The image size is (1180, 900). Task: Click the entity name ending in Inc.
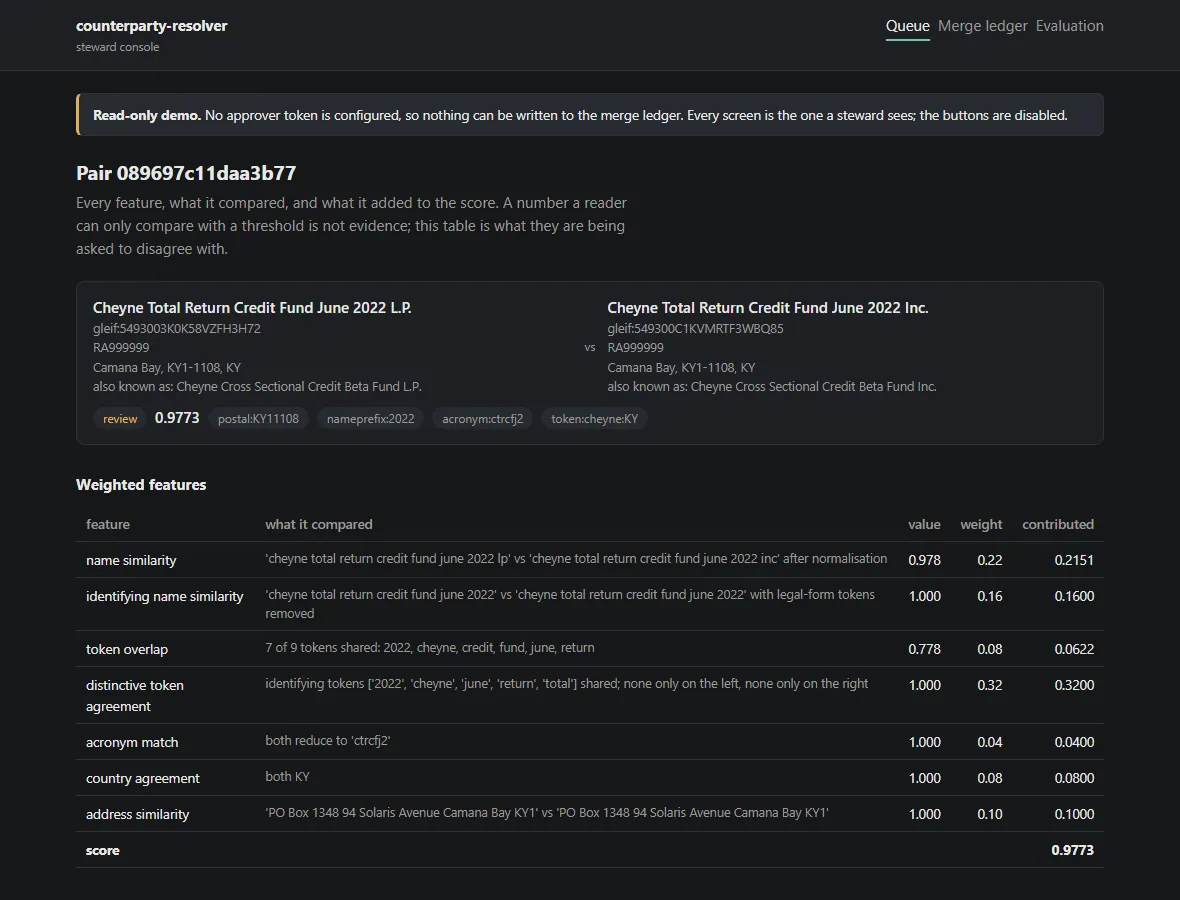tap(768, 308)
